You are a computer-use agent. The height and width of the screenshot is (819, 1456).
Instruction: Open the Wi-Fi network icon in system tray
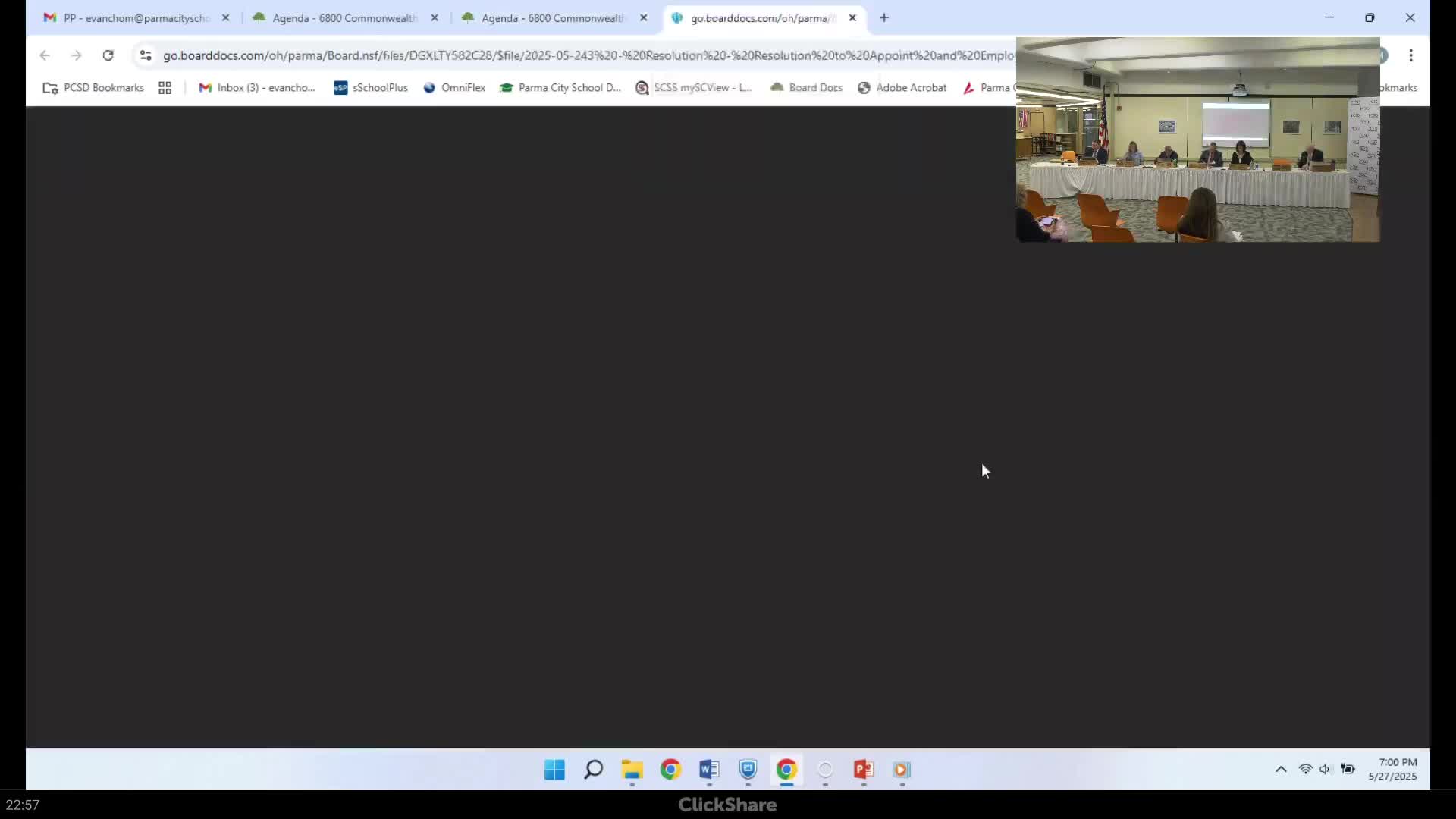[x=1305, y=769]
